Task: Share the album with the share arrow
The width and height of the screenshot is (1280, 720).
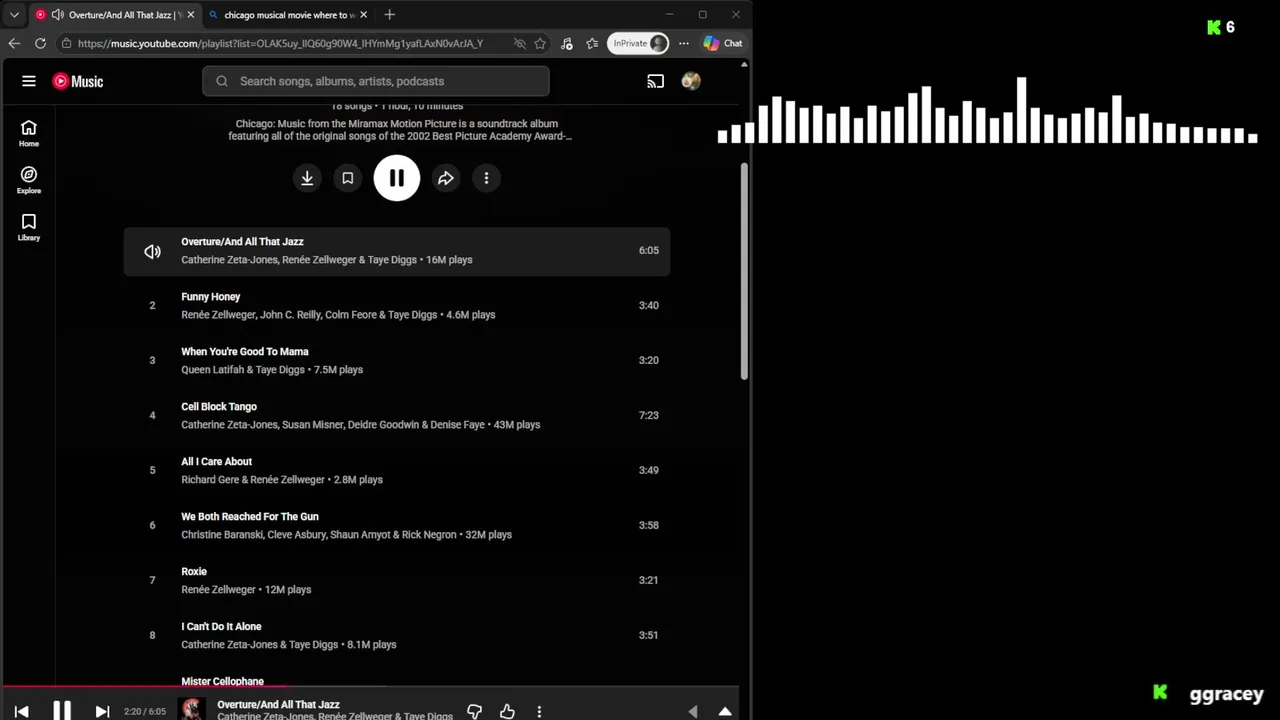Action: coord(446,178)
